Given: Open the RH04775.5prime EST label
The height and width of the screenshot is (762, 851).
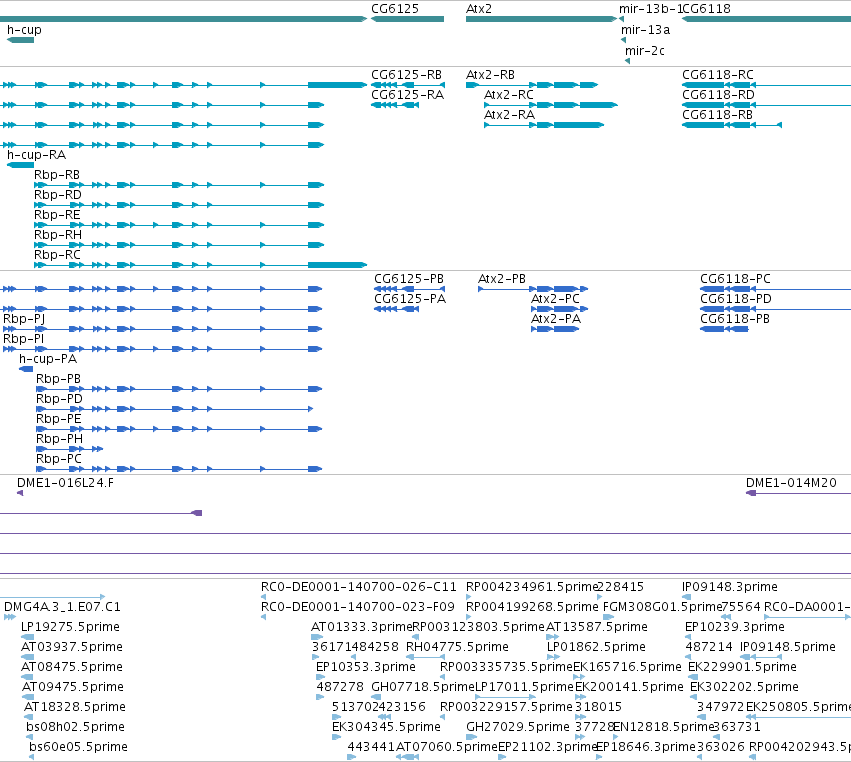Looking at the screenshot, I should coord(457,647).
